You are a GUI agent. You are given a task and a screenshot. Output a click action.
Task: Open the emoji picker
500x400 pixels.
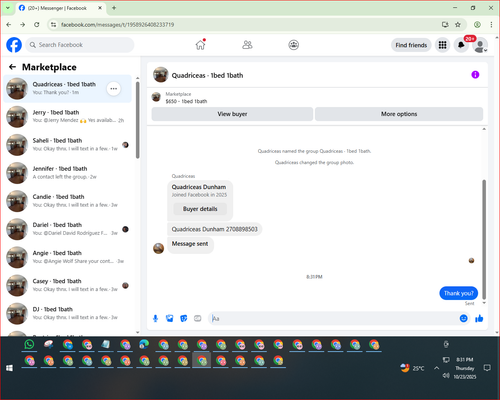coord(463,319)
